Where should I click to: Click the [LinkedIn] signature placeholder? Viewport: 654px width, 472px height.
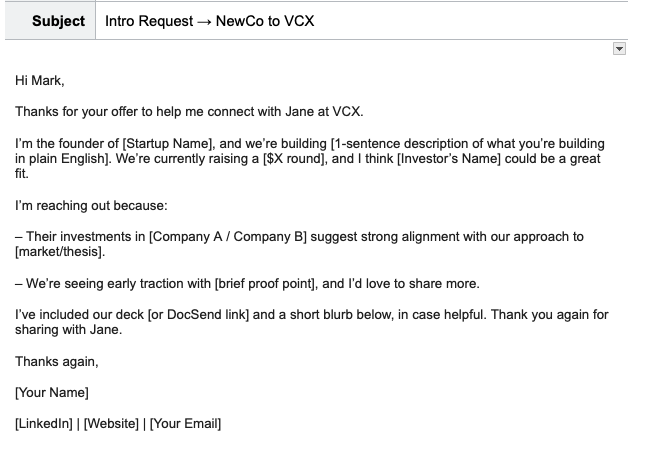click(44, 424)
